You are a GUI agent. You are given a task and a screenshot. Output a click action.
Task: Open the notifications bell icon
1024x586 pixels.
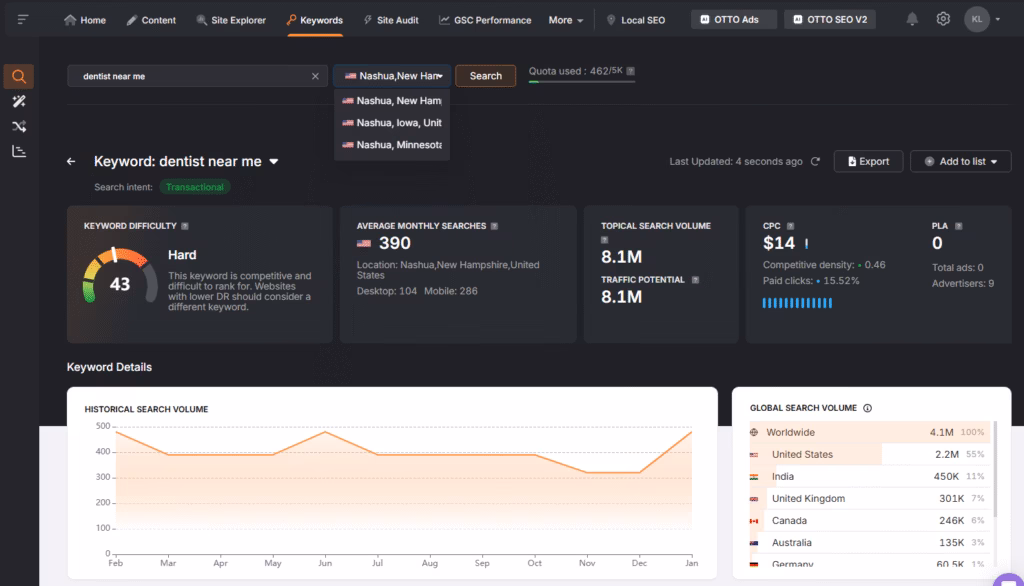point(912,19)
